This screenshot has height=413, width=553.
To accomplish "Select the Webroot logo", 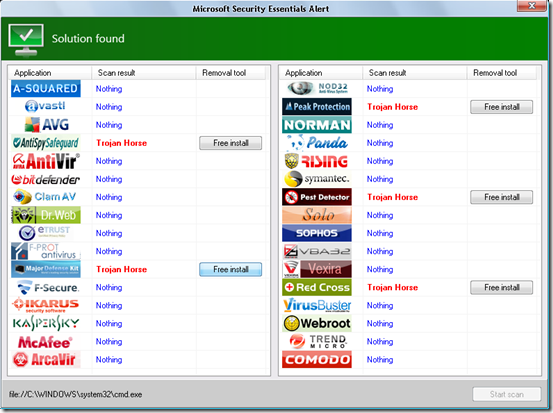I will pyautogui.click(x=317, y=323).
